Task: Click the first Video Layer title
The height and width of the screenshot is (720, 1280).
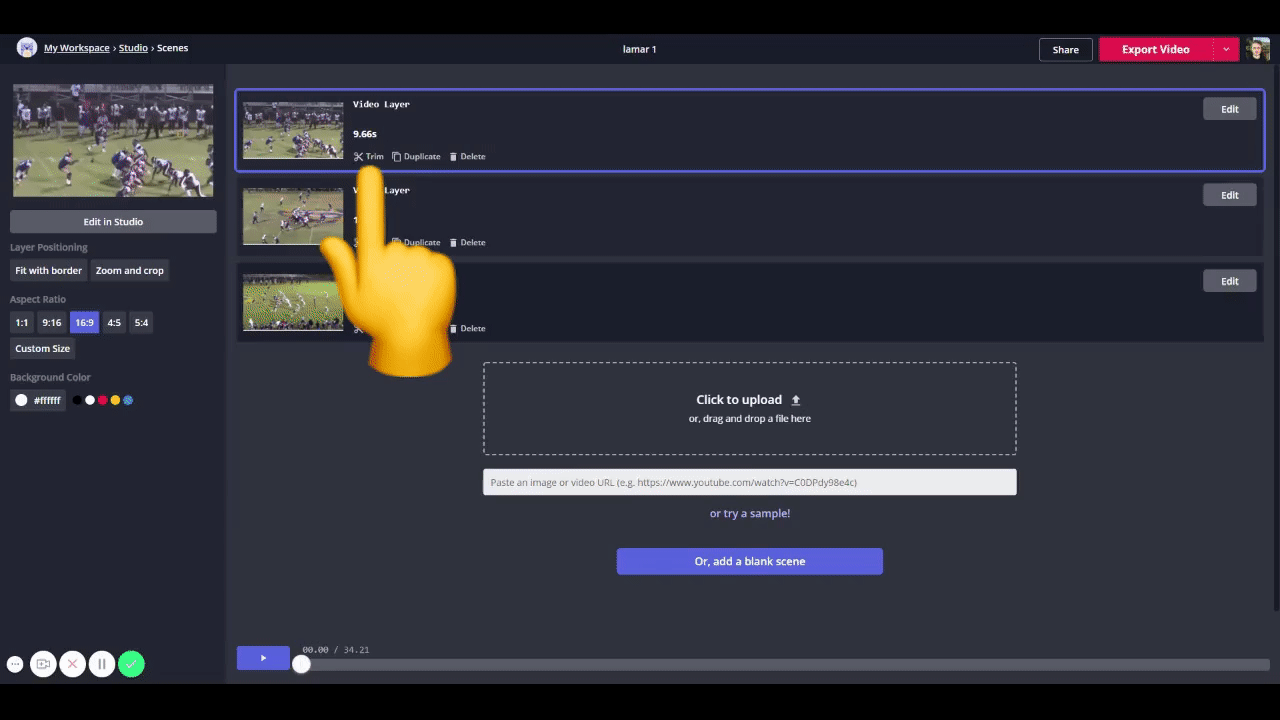Action: click(x=381, y=104)
